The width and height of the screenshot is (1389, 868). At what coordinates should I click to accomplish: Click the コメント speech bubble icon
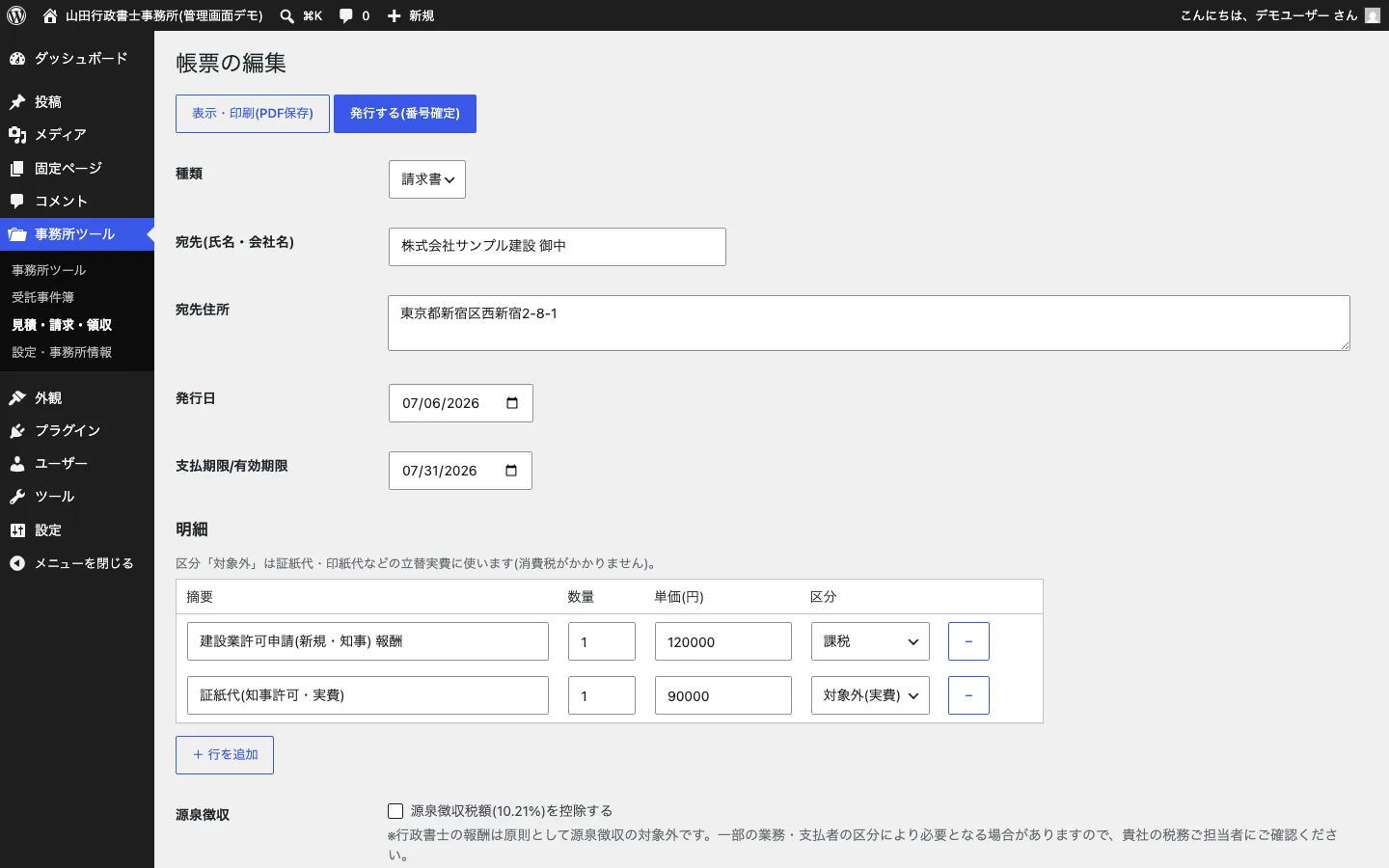pyautogui.click(x=17, y=202)
